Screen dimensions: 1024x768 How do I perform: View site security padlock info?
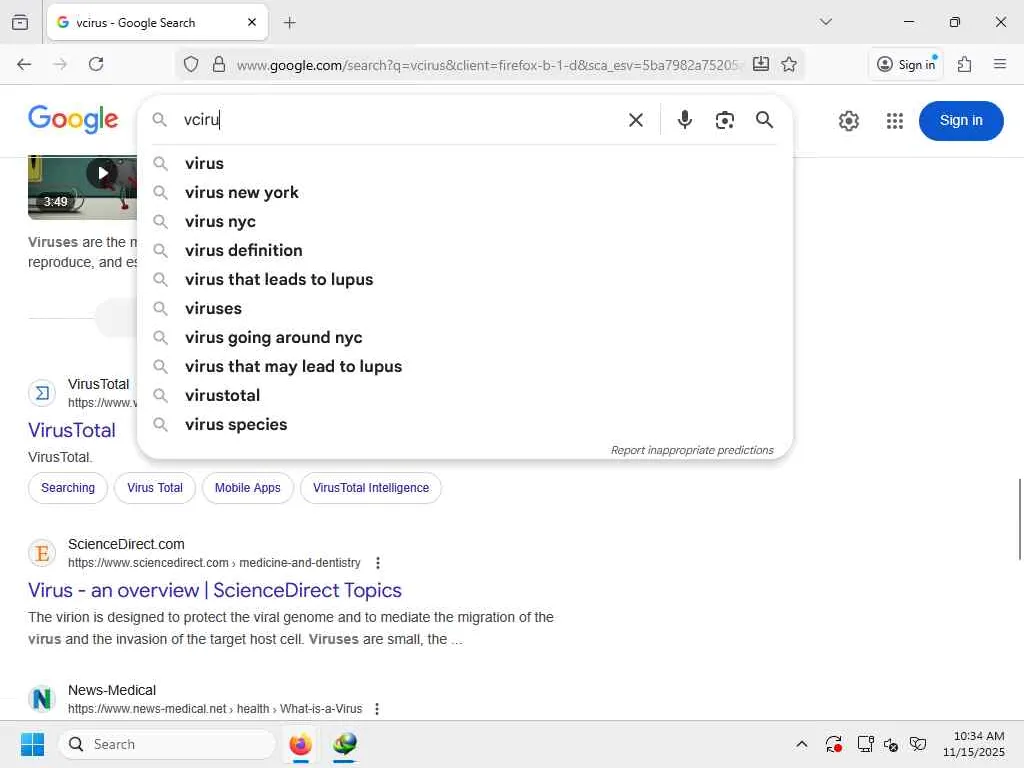[219, 65]
